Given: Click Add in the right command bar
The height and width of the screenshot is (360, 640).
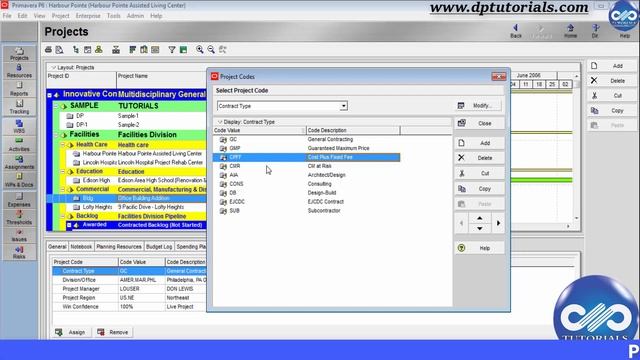Looking at the screenshot, I should 611,66.
